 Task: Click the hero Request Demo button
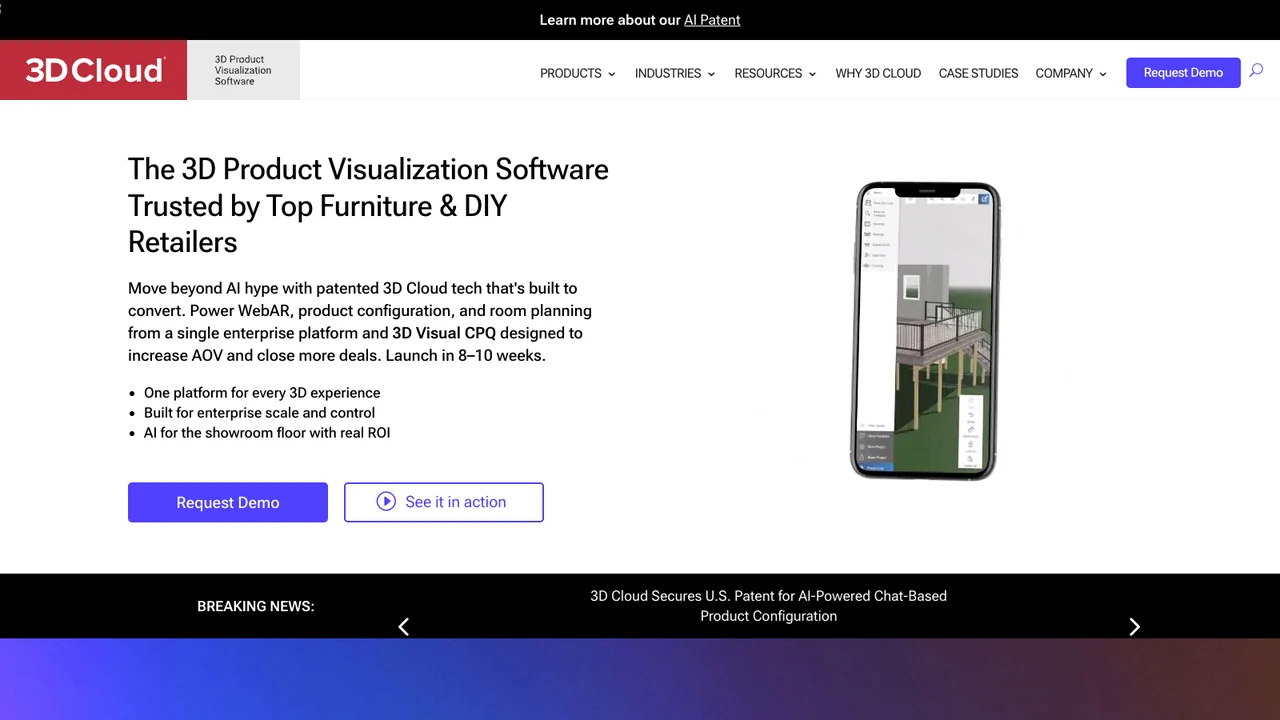coord(228,502)
